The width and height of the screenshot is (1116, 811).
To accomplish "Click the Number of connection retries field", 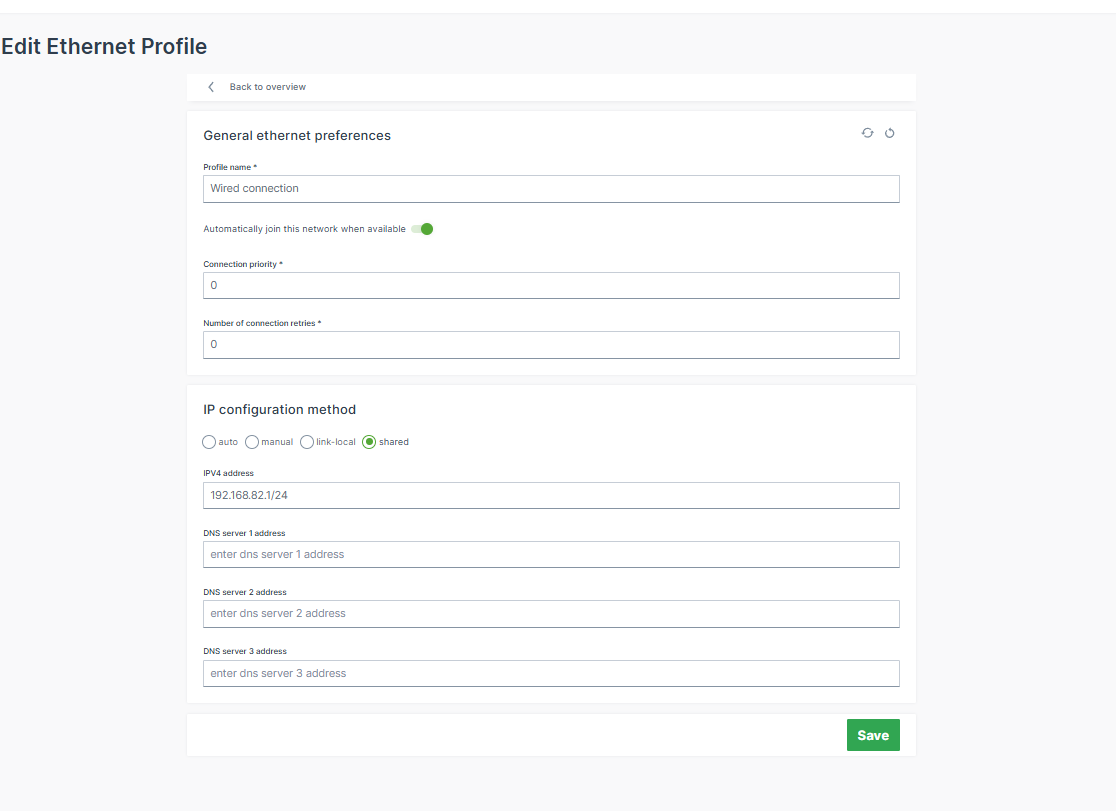I will pos(550,344).
